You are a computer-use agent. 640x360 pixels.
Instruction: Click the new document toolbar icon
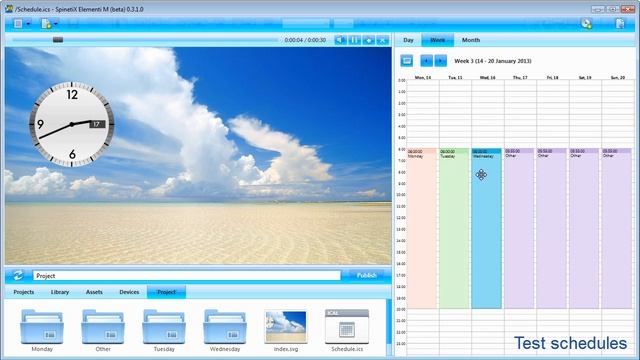(46, 24)
